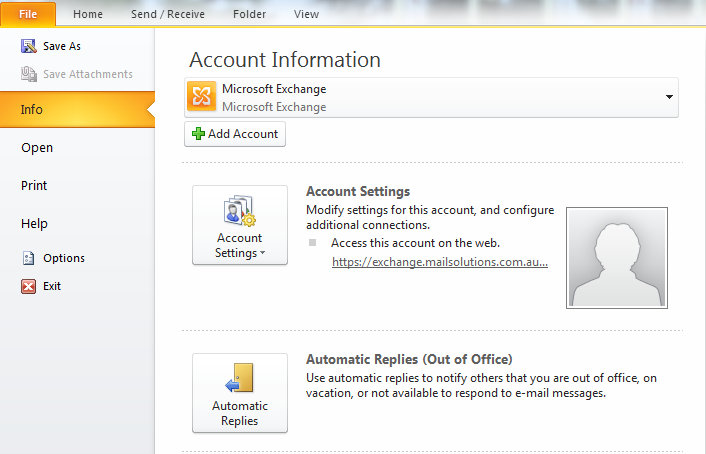
Task: Click the Options page icon
Action: pyautogui.click(x=28, y=258)
